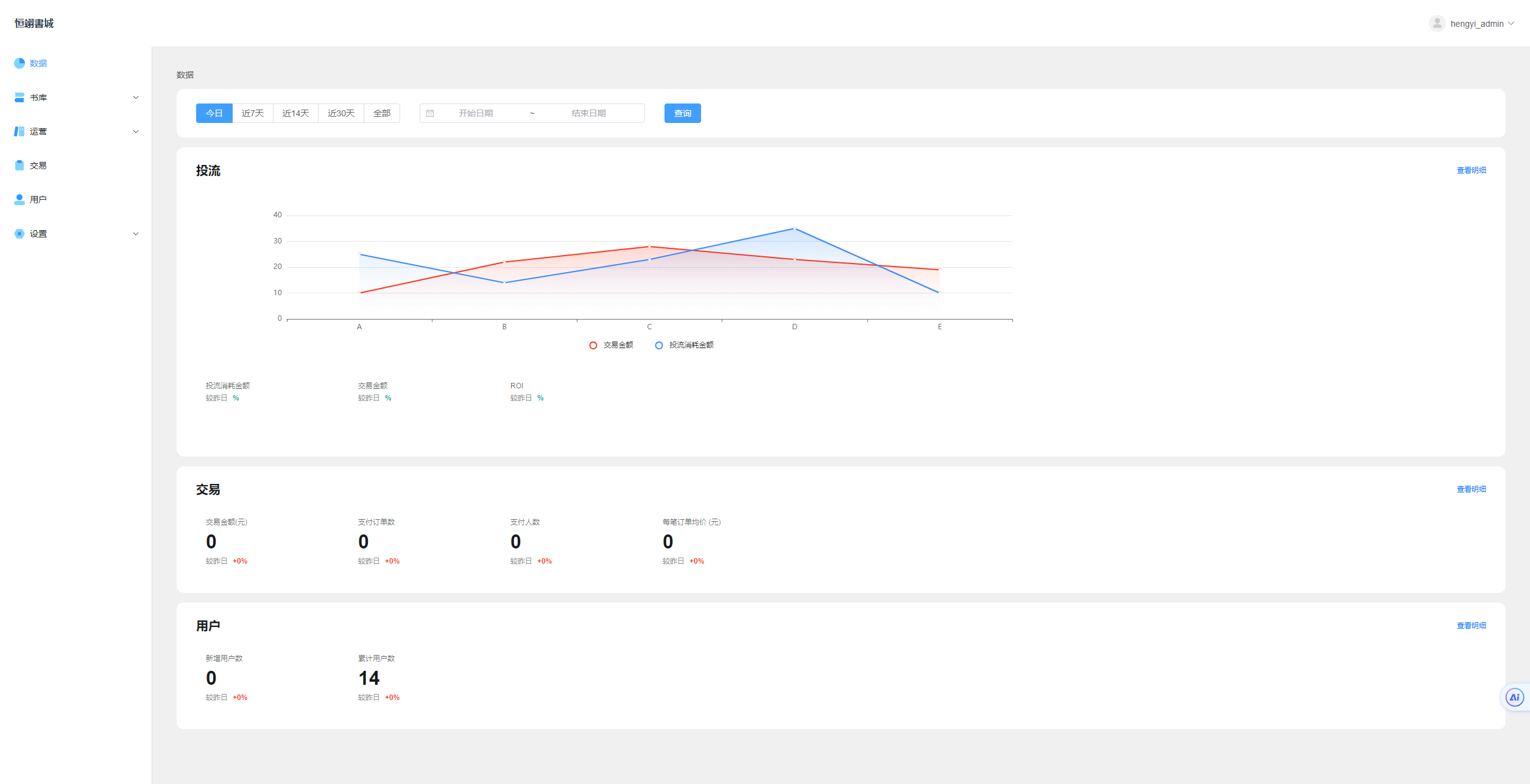
Task: Click the blue data point at B
Action: pos(504,282)
